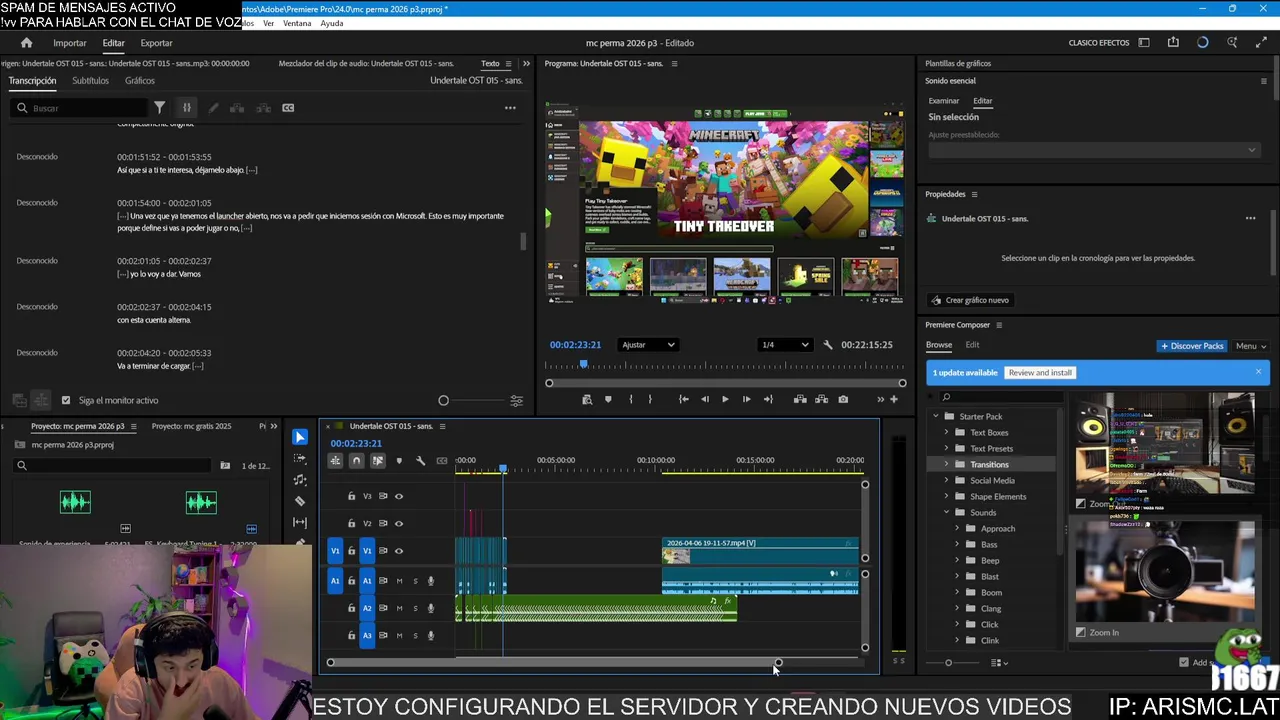Click Crear gráfico nuevo button
This screenshot has width=1280, height=720.
click(x=969, y=300)
